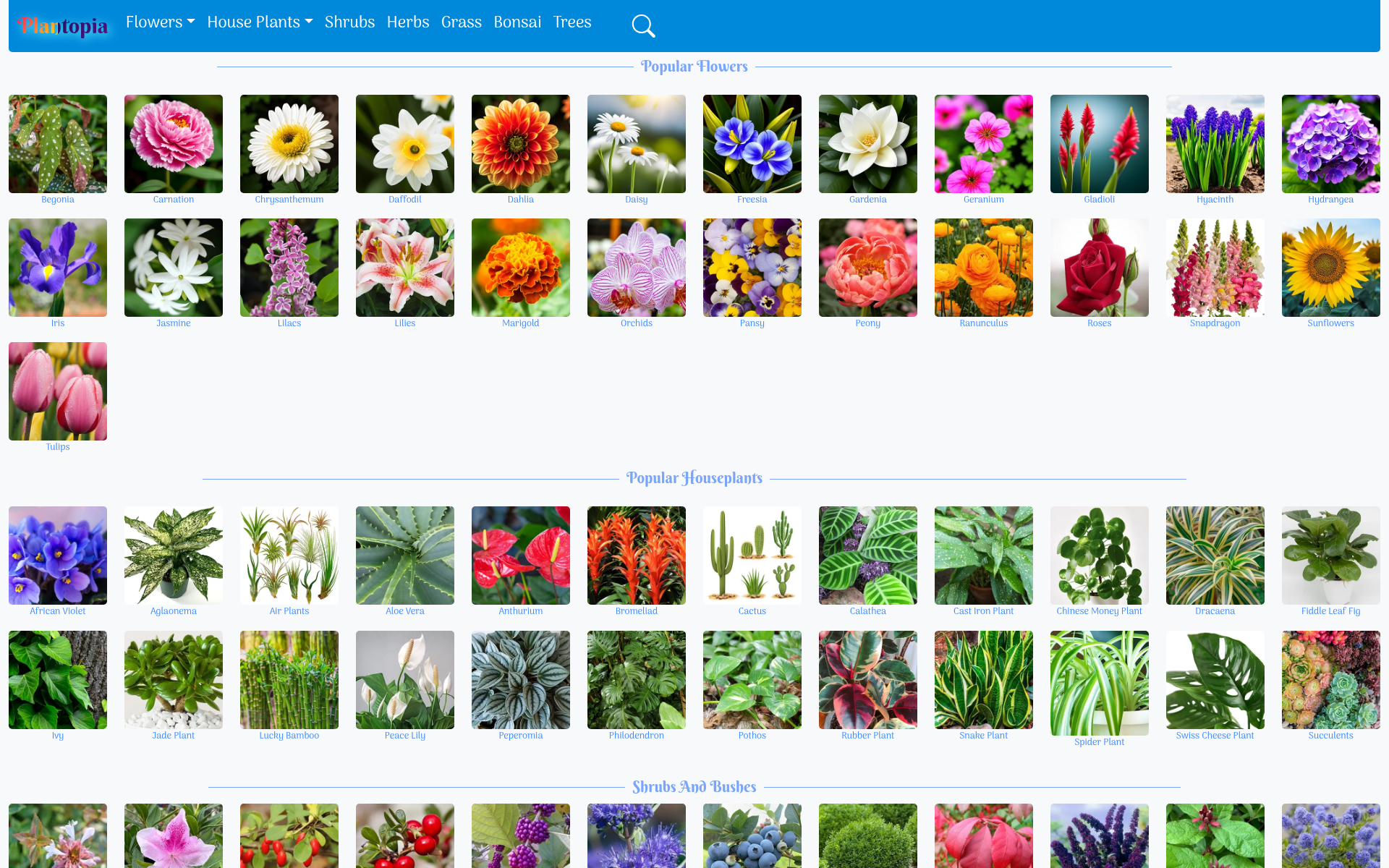Screen dimensions: 1389x868
Task: Click the Chinese Money Plant link
Action: pos(1100,611)
